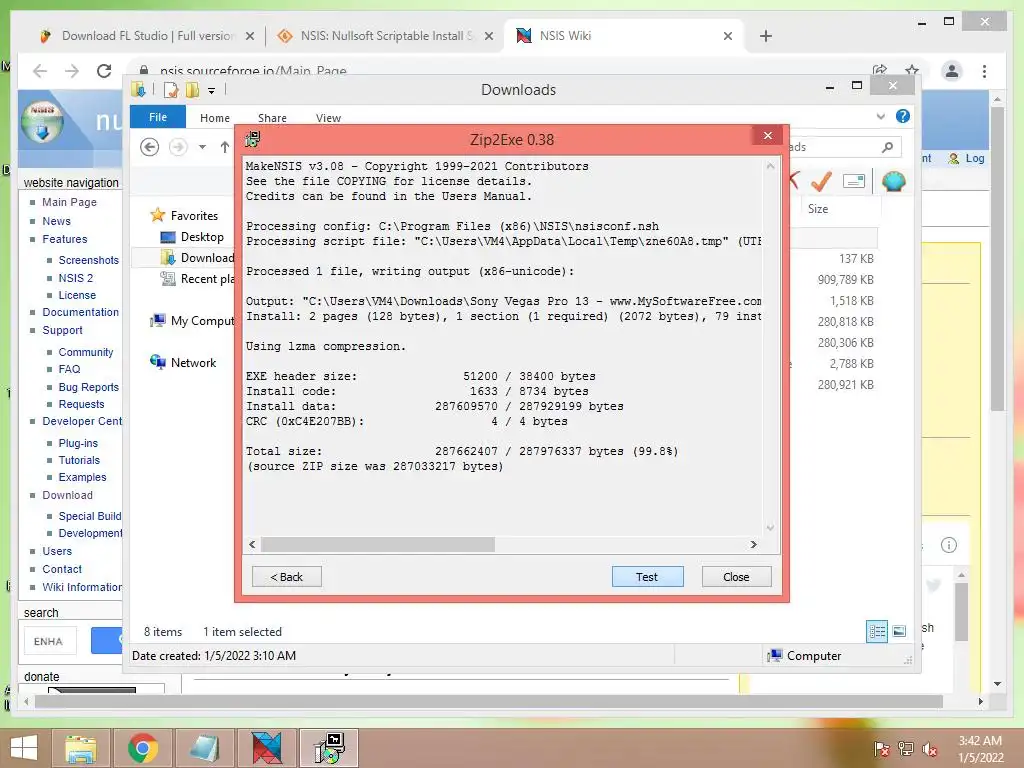Open the FAQ link in NSIS wiki
This screenshot has width=1024, height=768.
(x=69, y=369)
